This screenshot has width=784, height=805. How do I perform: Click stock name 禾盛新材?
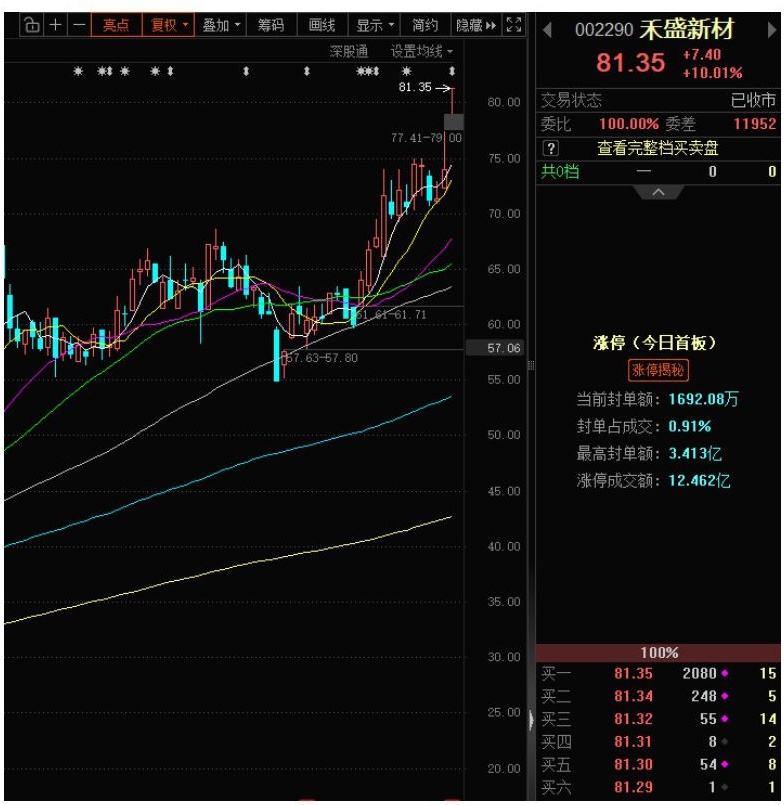coord(687,30)
